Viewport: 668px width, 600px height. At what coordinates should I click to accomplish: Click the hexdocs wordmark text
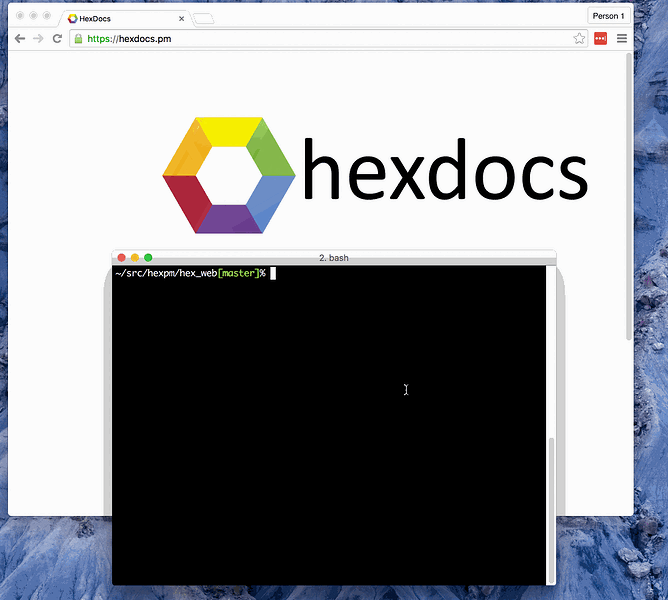[446, 170]
